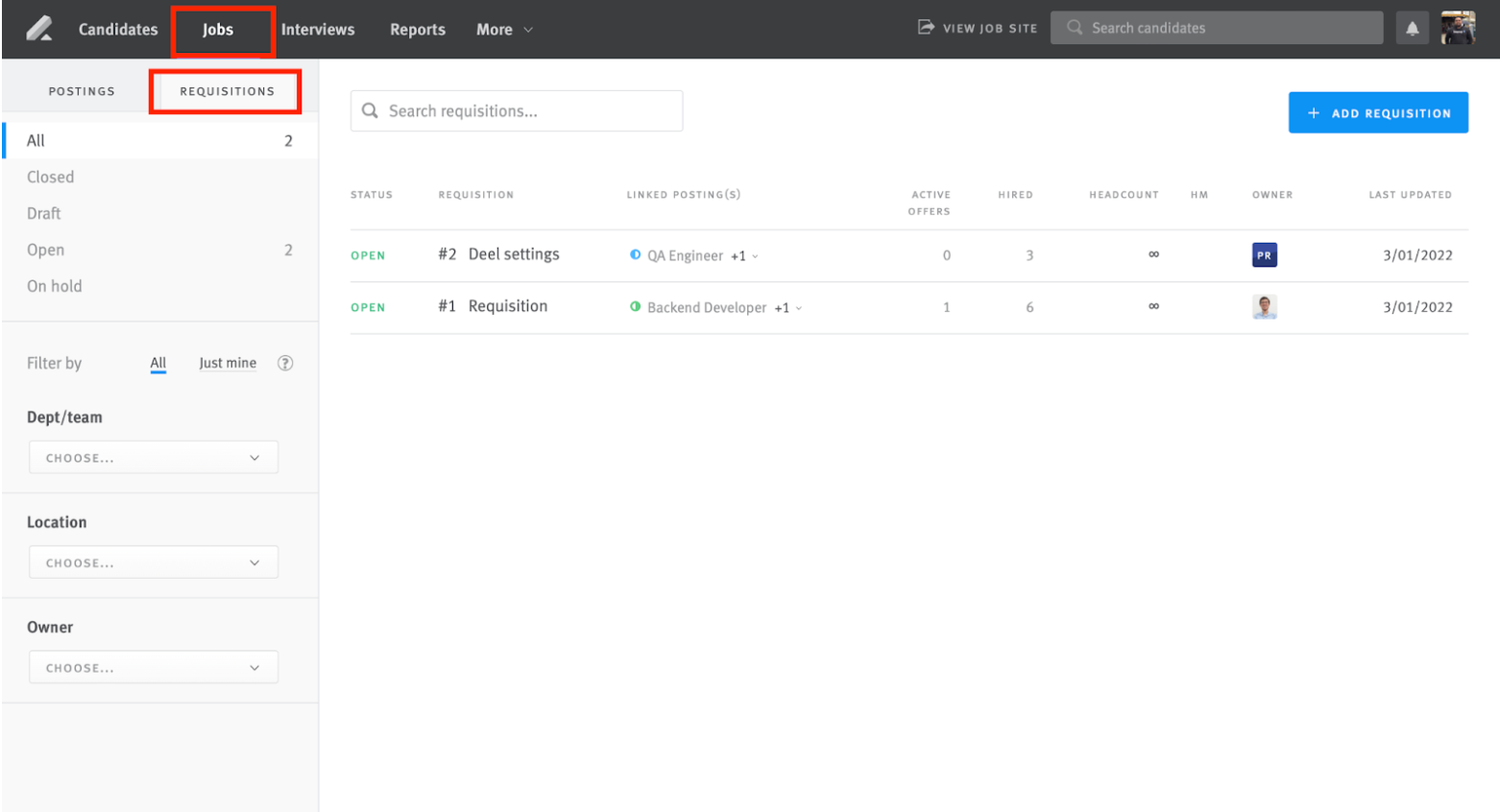This screenshot has height=812, width=1500.
Task: Select the Draft status filter
Action: point(160,213)
